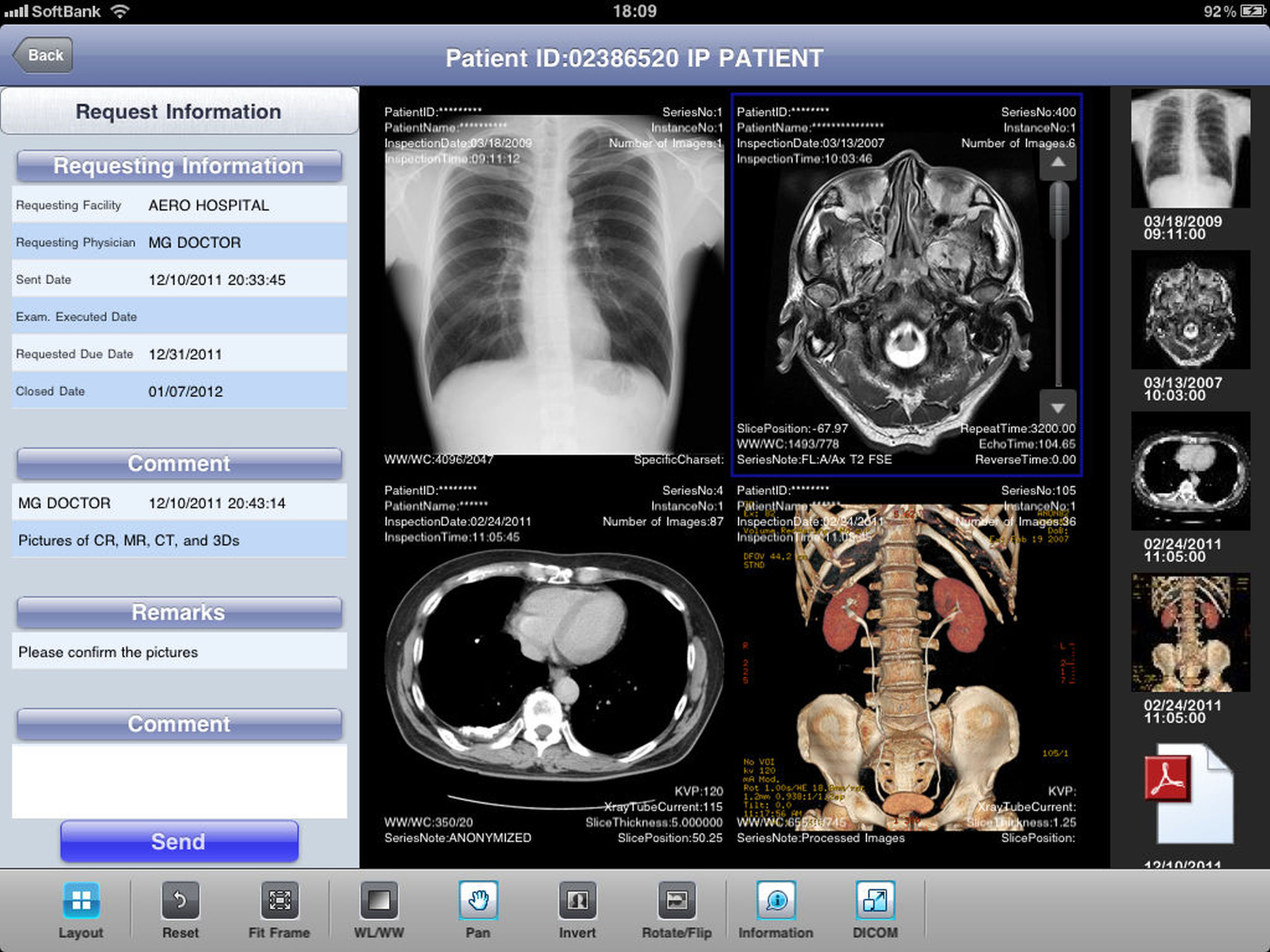Tap the scroll-down arrow on MR image
The width and height of the screenshot is (1270, 952).
[x=1058, y=408]
